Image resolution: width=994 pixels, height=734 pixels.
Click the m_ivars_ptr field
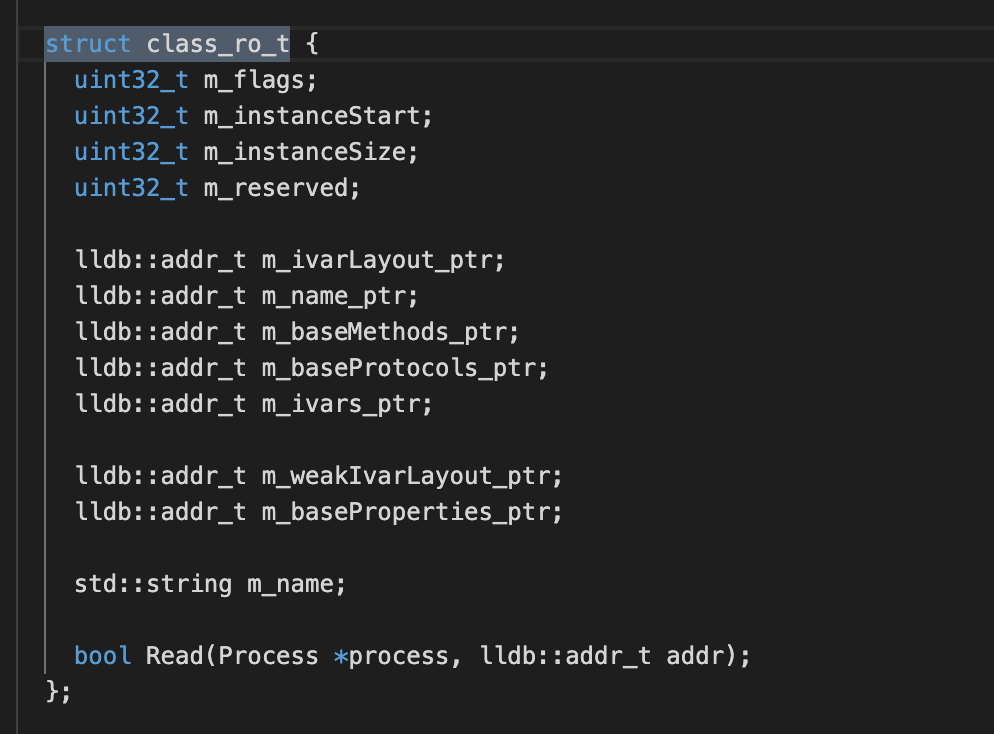[x=340, y=404]
